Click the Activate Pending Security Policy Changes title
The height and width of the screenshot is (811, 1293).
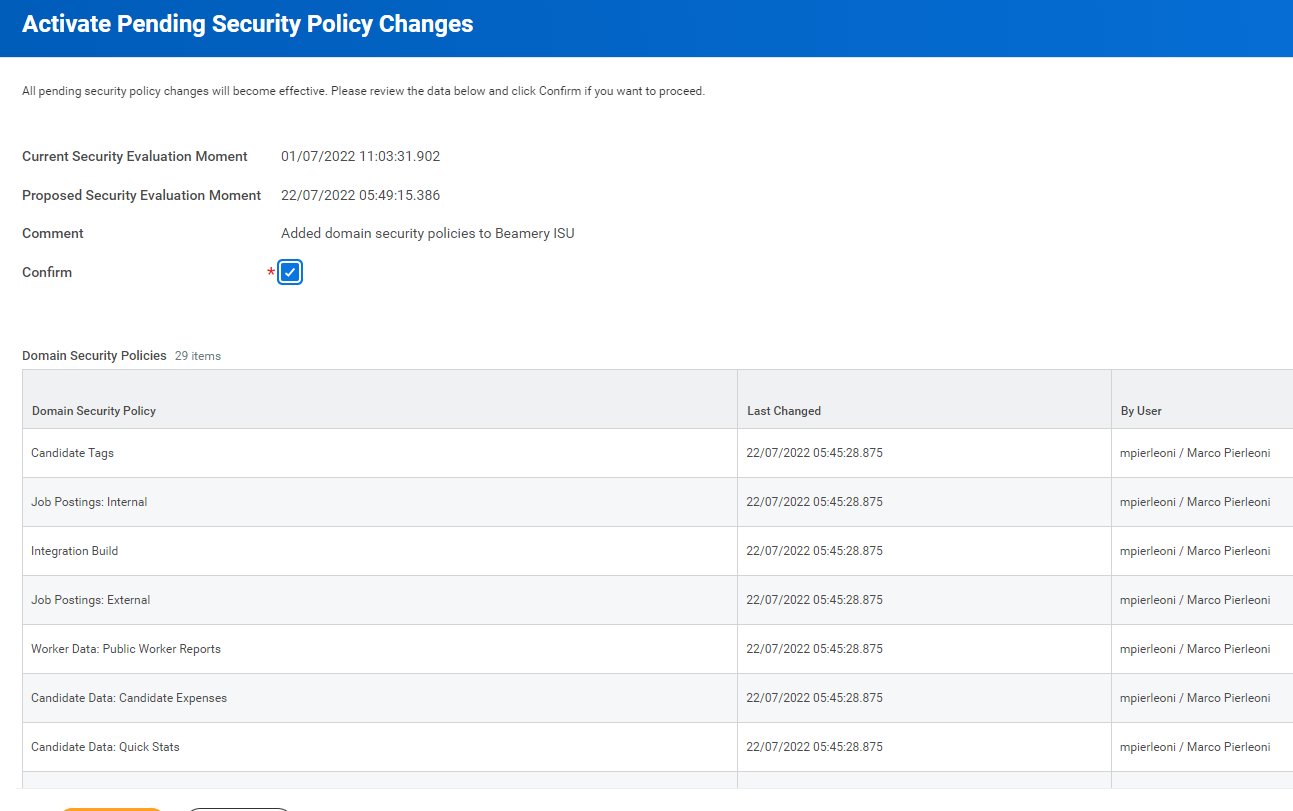(248, 24)
